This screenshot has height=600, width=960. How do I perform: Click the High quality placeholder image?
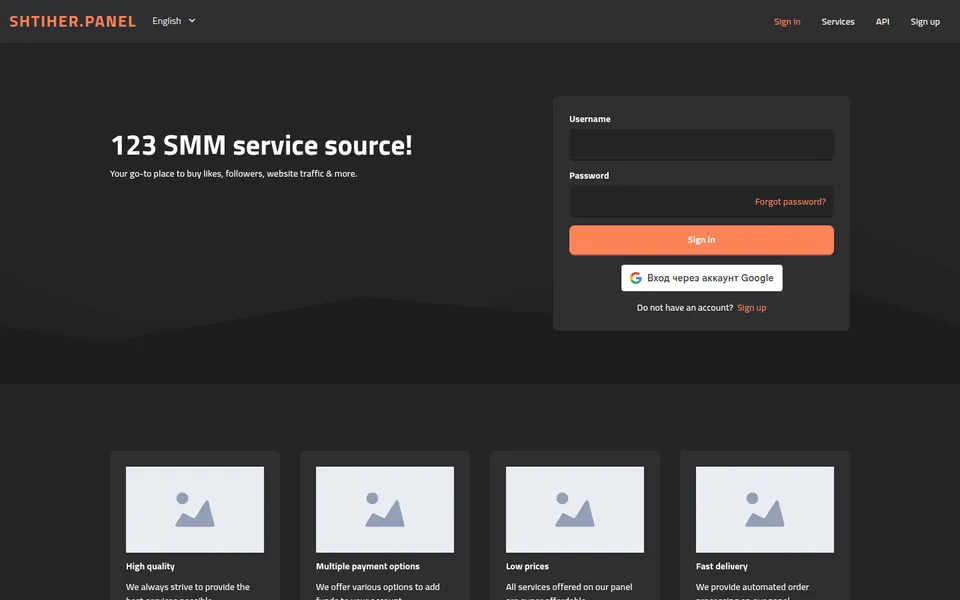coord(195,509)
